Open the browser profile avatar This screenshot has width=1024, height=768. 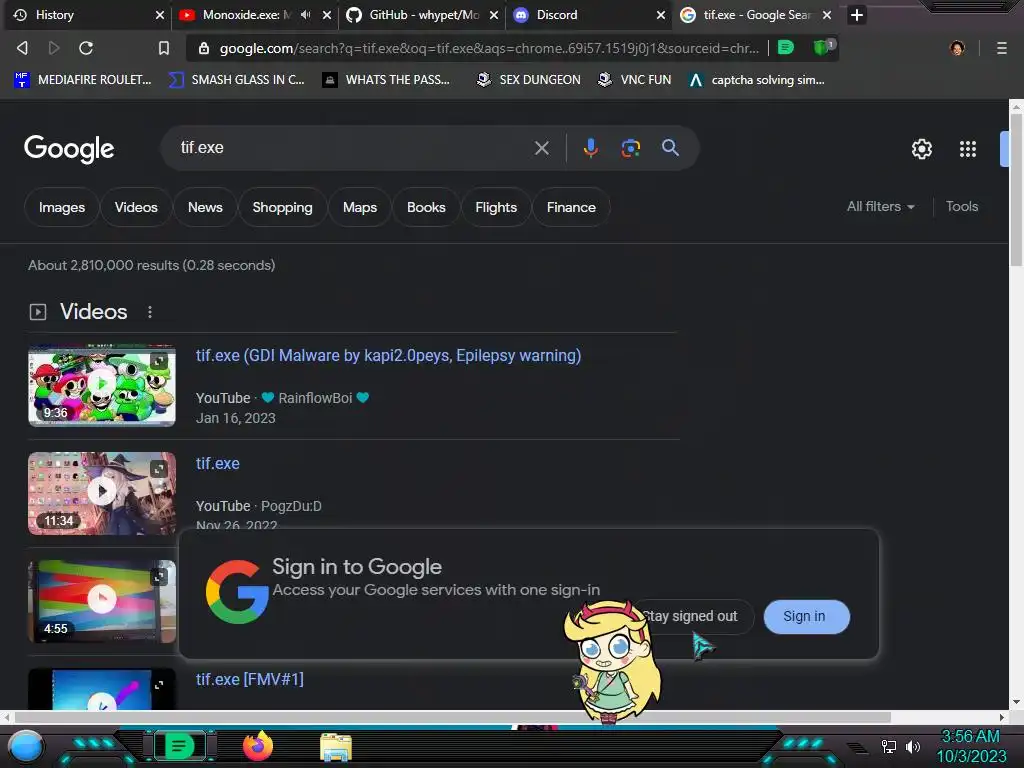(x=957, y=48)
